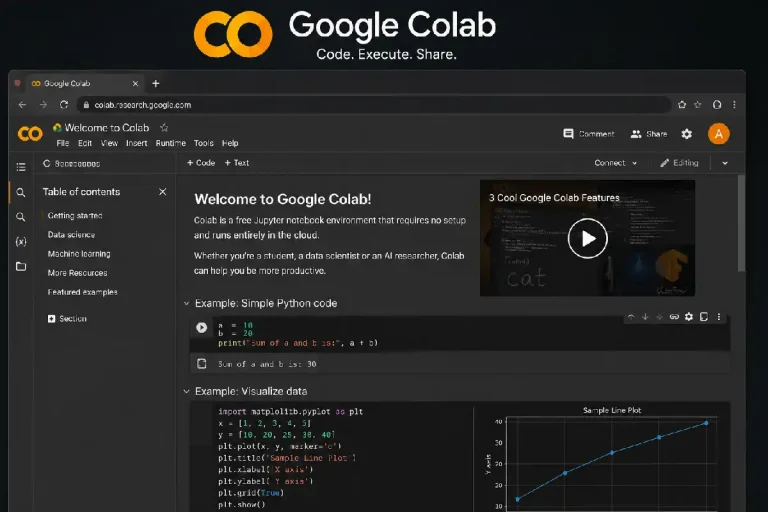Close the Google Colab browser tab

136,84
